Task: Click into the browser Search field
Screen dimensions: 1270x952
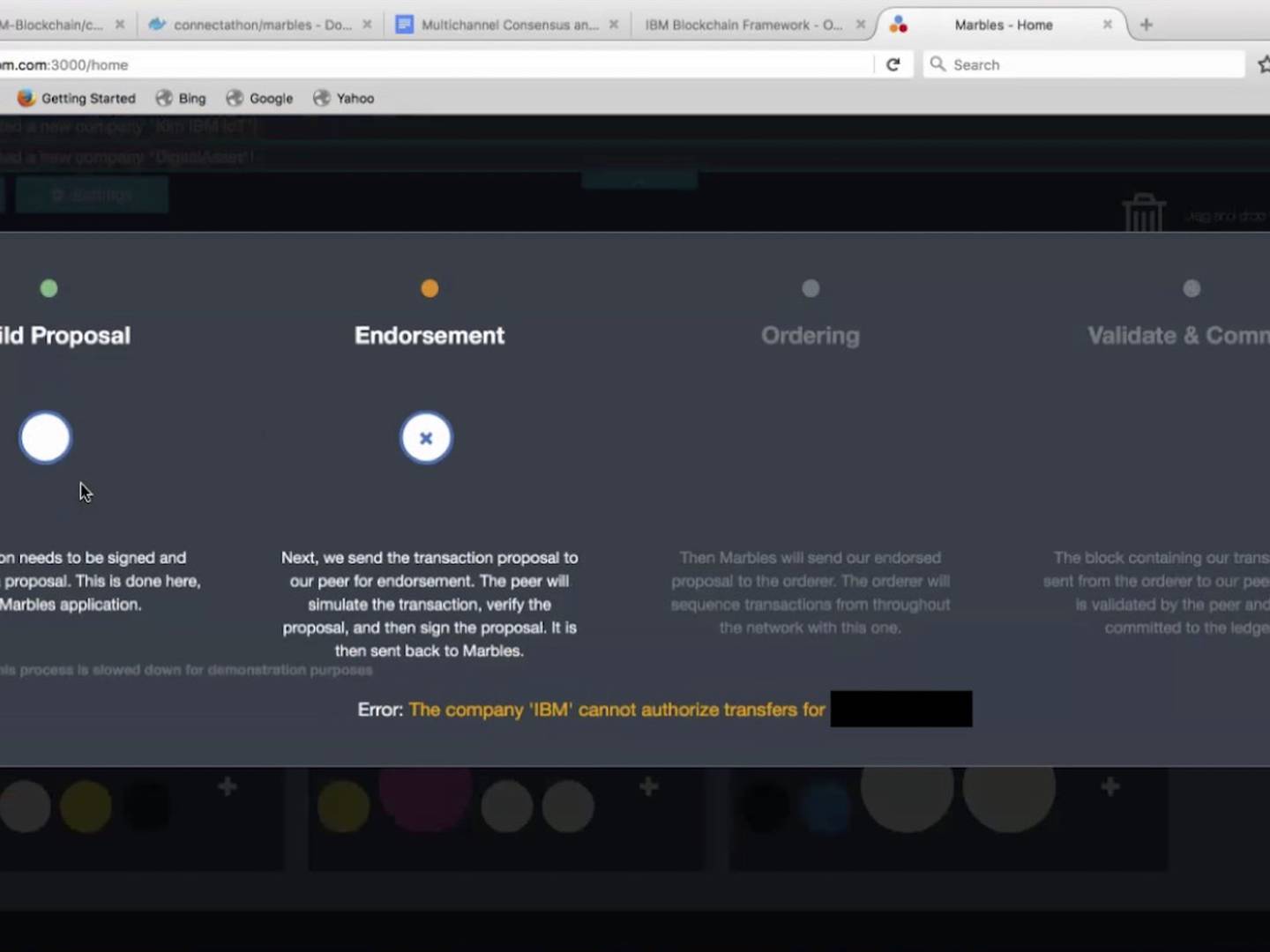Action: tap(1084, 64)
